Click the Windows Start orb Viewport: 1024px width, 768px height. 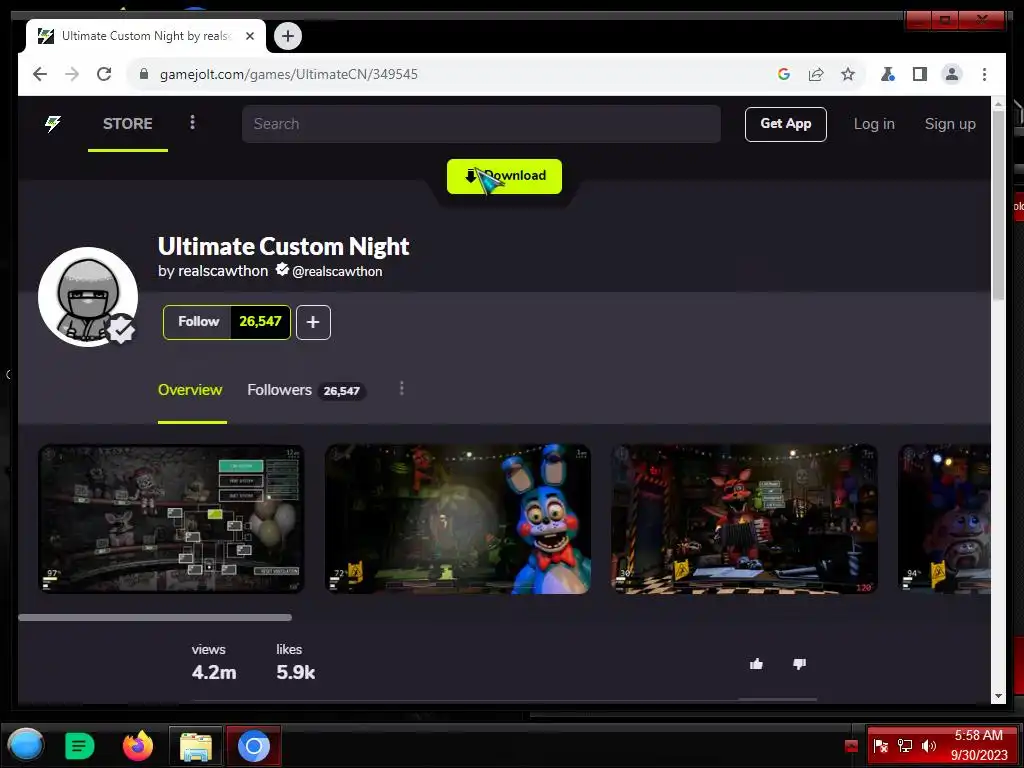point(26,745)
